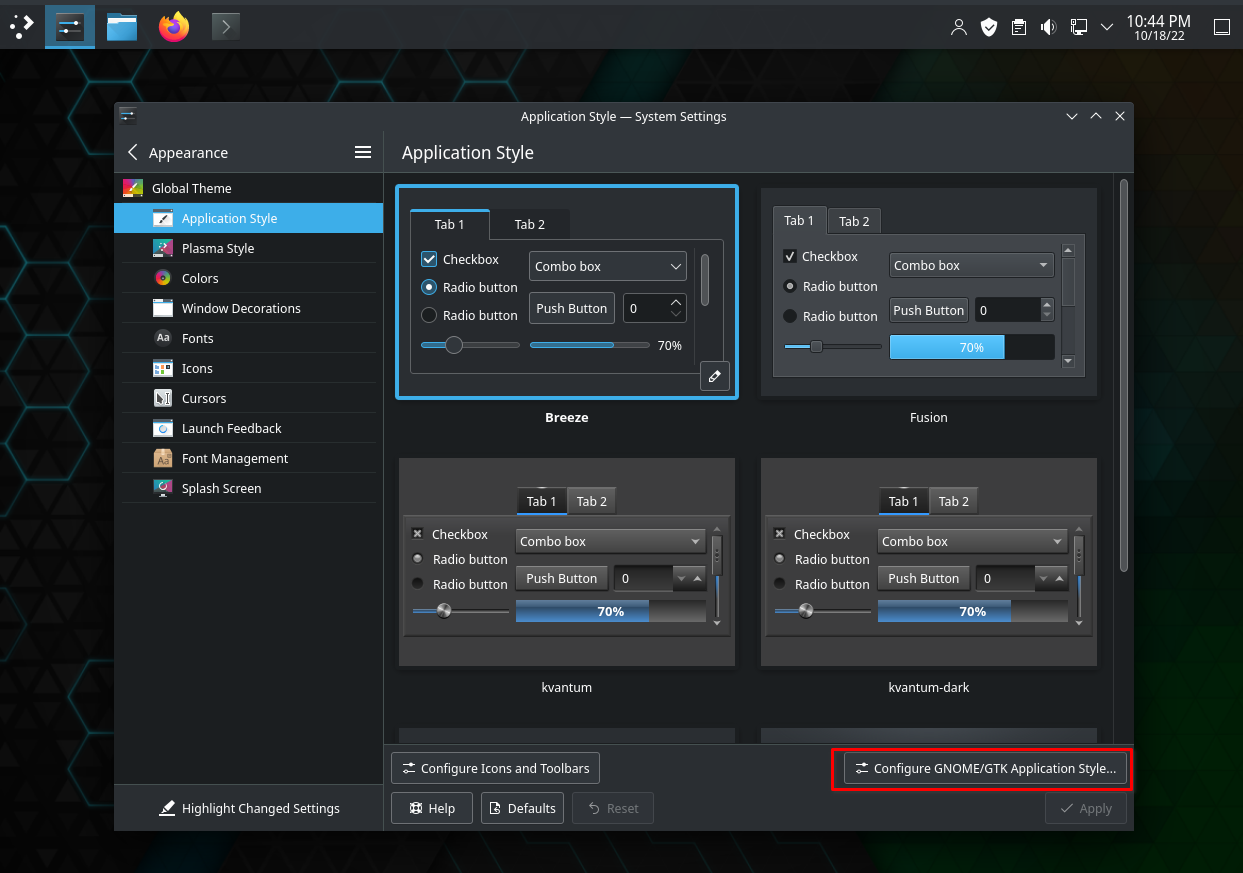
Task: Go back using the Appearance arrow
Action: pyautogui.click(x=132, y=152)
